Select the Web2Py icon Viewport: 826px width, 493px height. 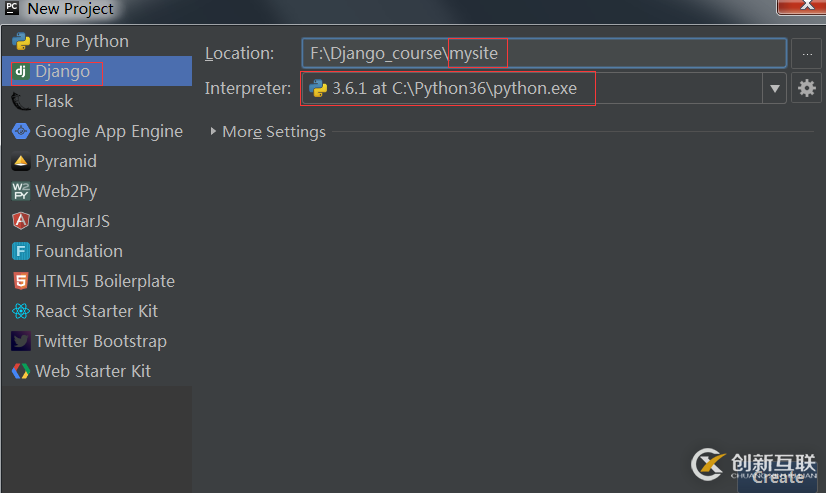tap(20, 191)
